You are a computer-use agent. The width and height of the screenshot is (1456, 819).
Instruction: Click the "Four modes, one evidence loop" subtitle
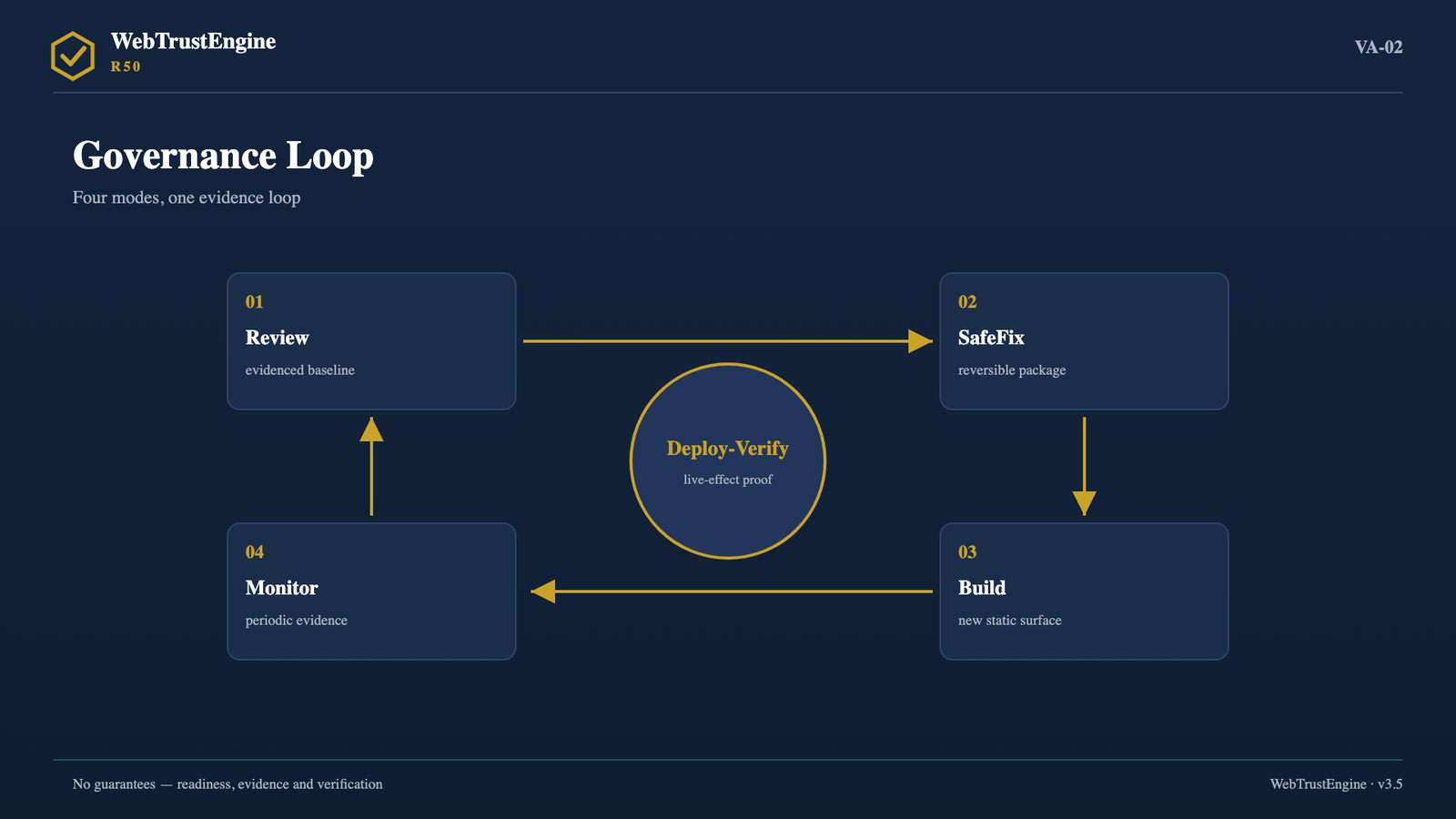pyautogui.click(x=187, y=197)
